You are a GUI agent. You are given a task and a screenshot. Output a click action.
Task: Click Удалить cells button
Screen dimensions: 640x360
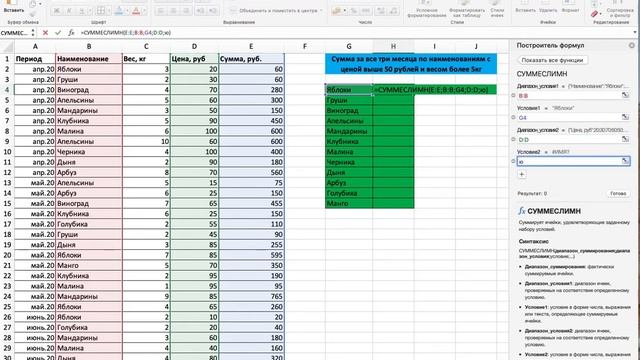click(548, 7)
